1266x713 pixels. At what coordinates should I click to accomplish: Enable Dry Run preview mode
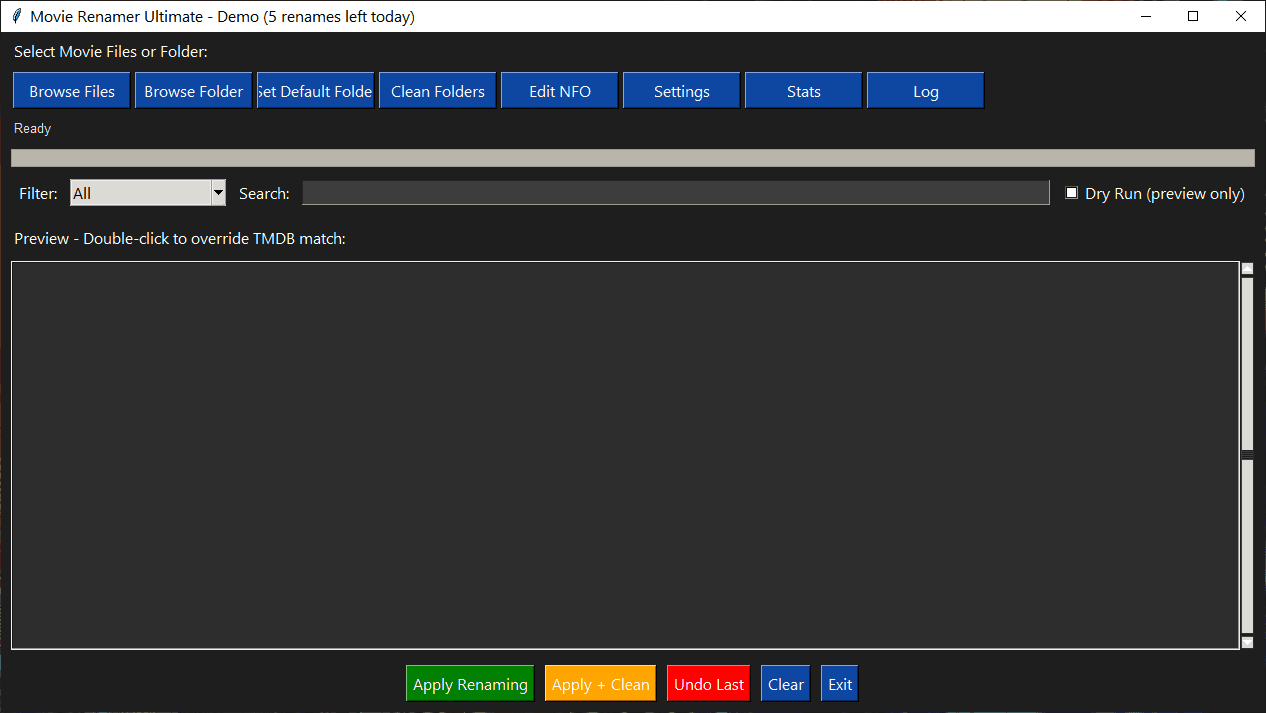(x=1071, y=192)
